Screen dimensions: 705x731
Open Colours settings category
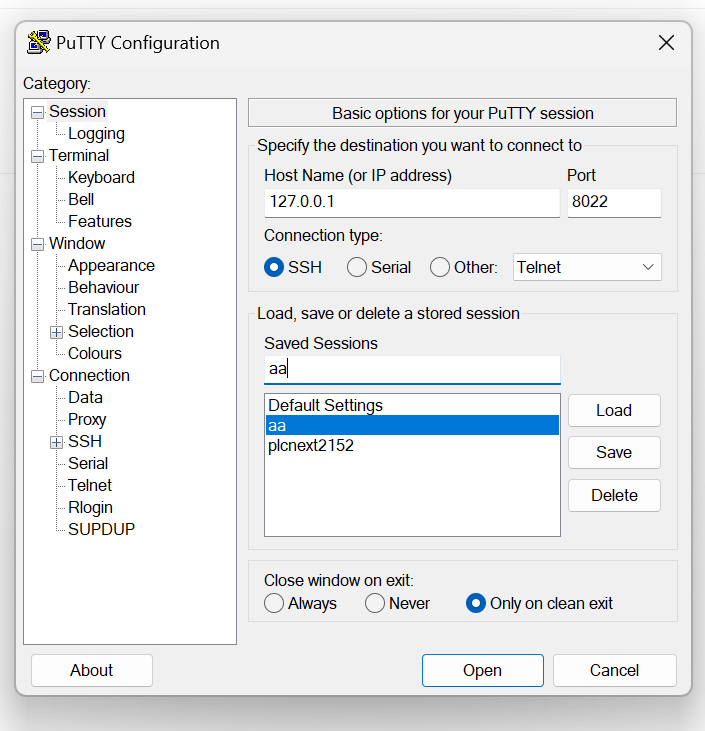click(95, 353)
